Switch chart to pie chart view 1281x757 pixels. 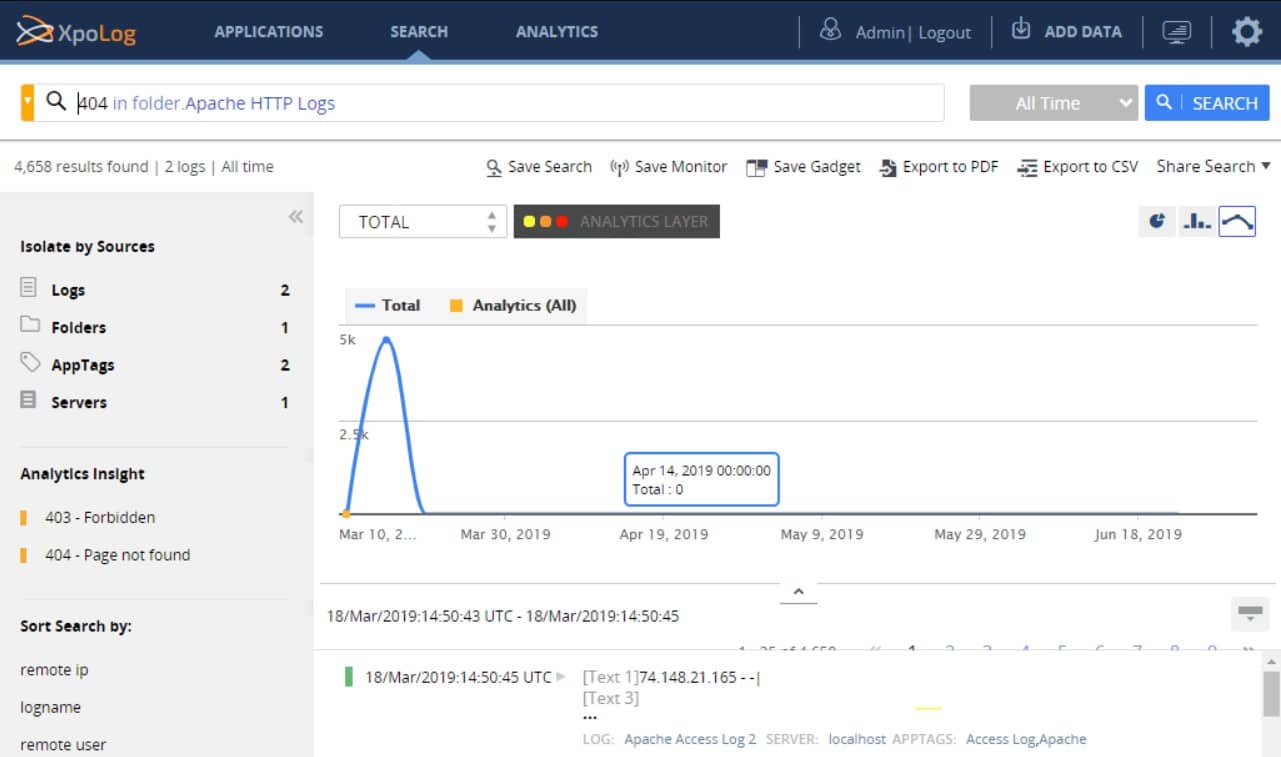tap(1157, 221)
